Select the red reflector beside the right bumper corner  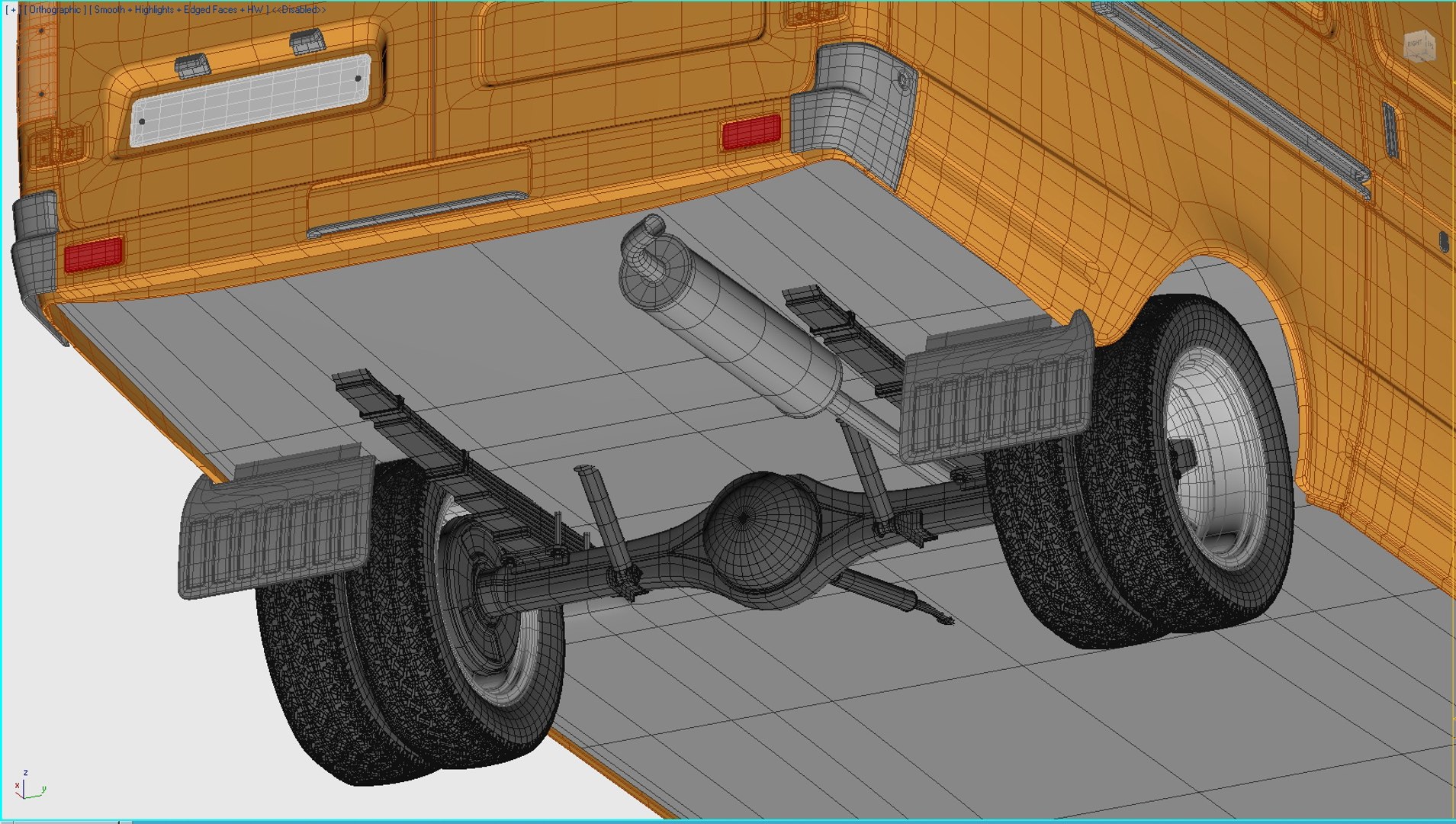click(x=751, y=132)
